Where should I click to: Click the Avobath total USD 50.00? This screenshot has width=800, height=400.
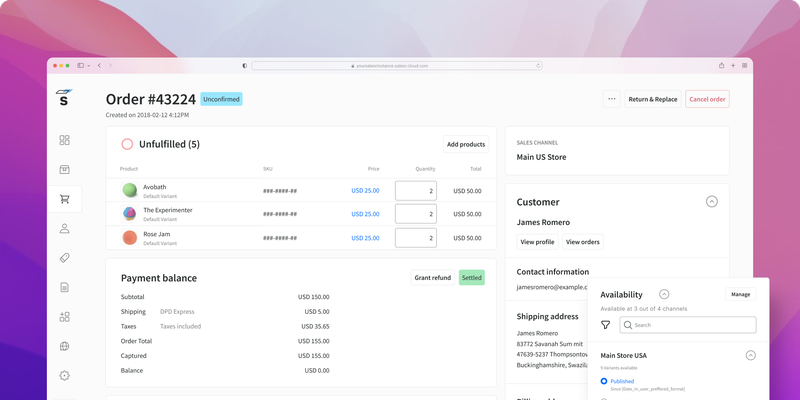pos(467,191)
